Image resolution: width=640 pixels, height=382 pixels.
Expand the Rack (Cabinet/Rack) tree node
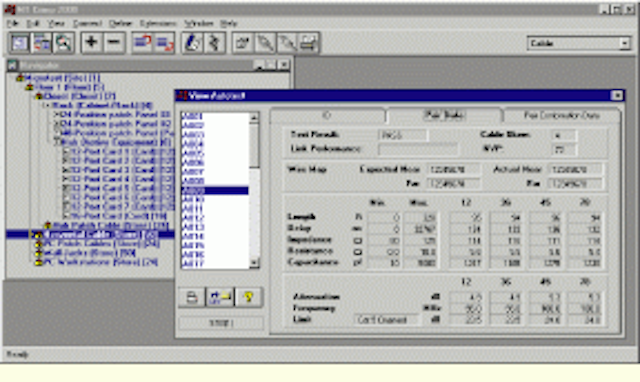(x=47, y=106)
